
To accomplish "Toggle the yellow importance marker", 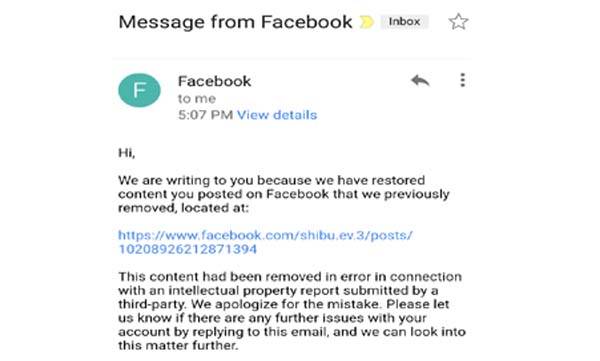I will 367,22.
